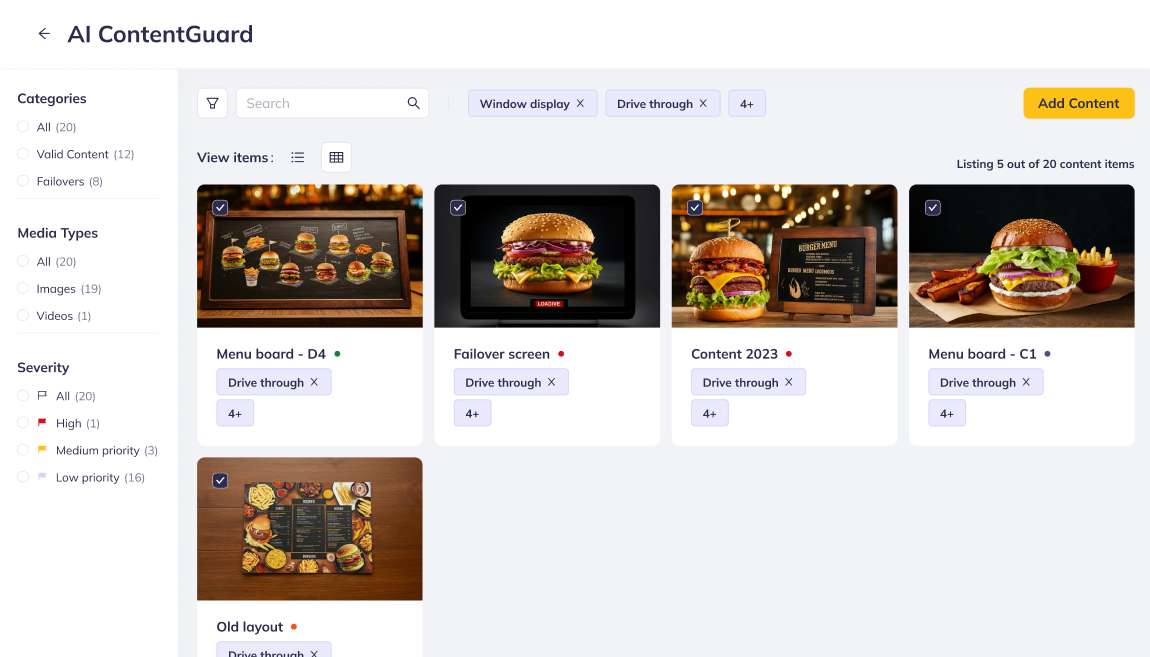Select All (20) under Categories
The image size is (1150, 657).
point(23,126)
